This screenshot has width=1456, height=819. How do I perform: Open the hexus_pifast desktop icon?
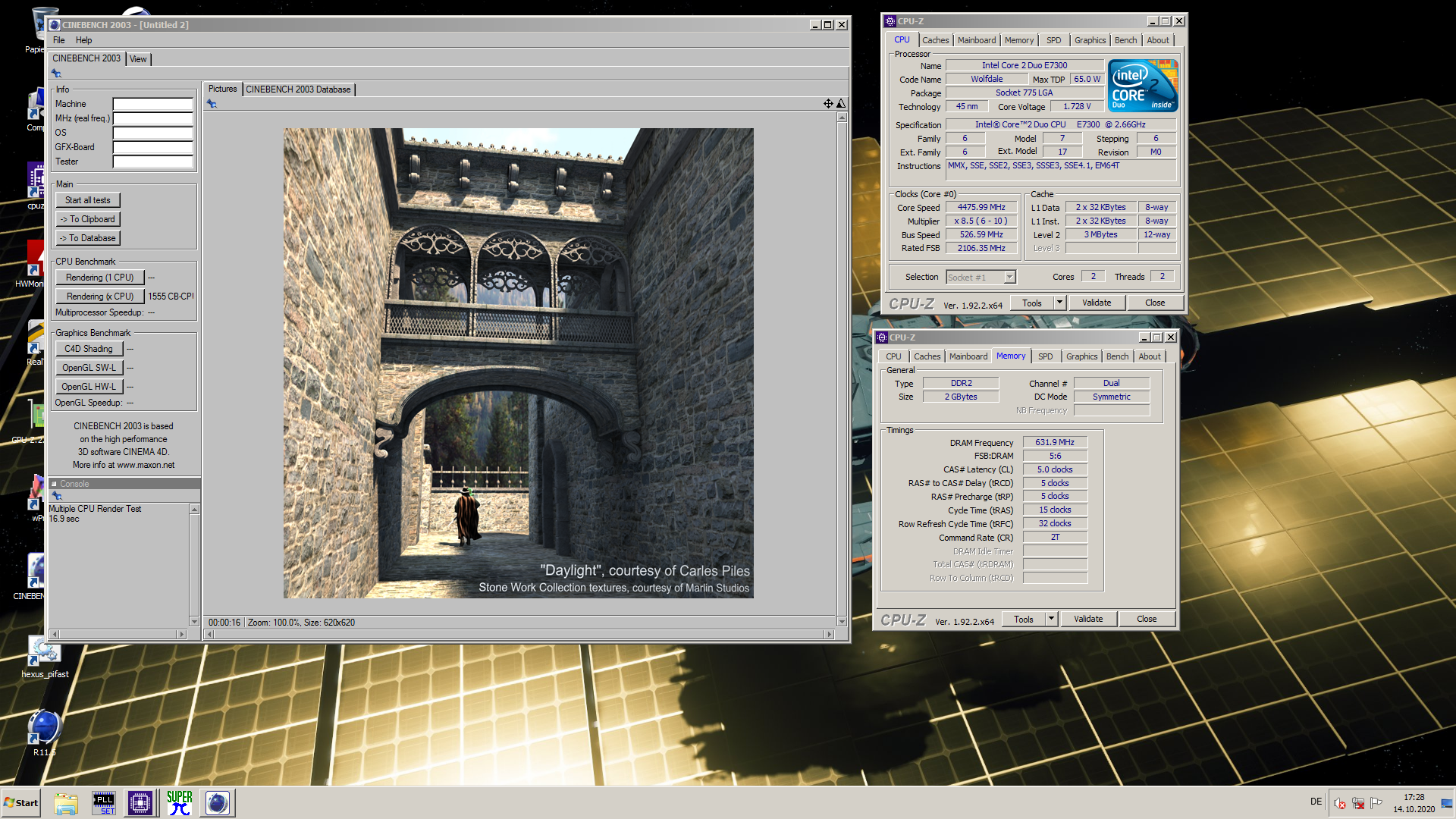click(45, 657)
